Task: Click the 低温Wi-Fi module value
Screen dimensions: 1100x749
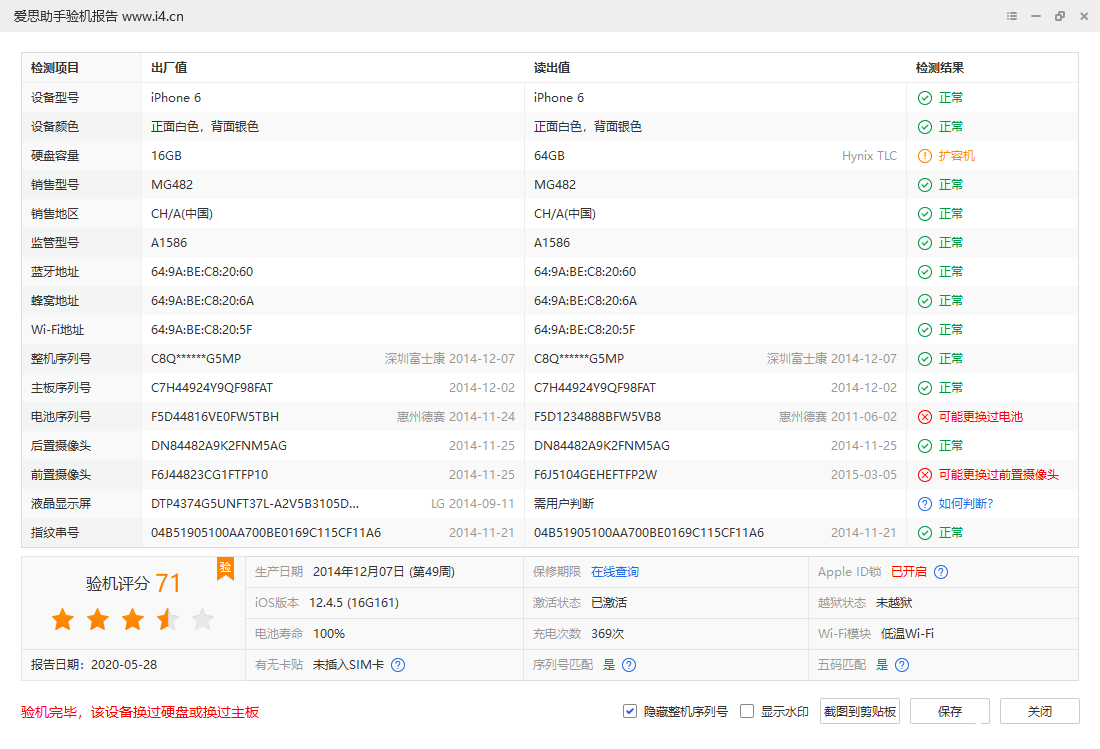Action: [x=907, y=633]
